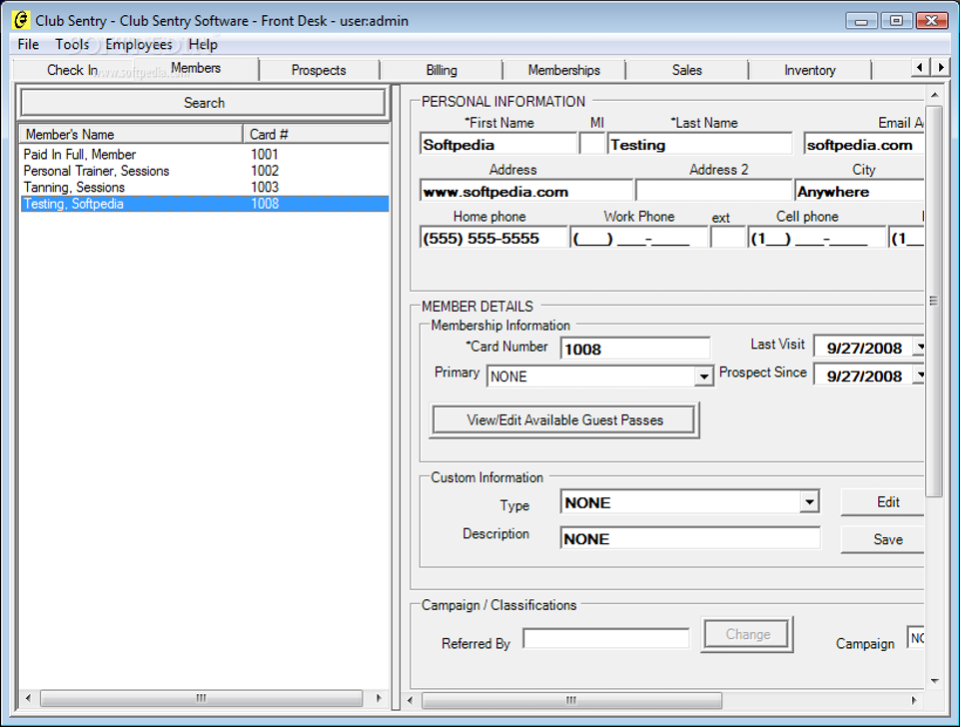
Task: Open the Tools menu
Action: click(x=72, y=44)
